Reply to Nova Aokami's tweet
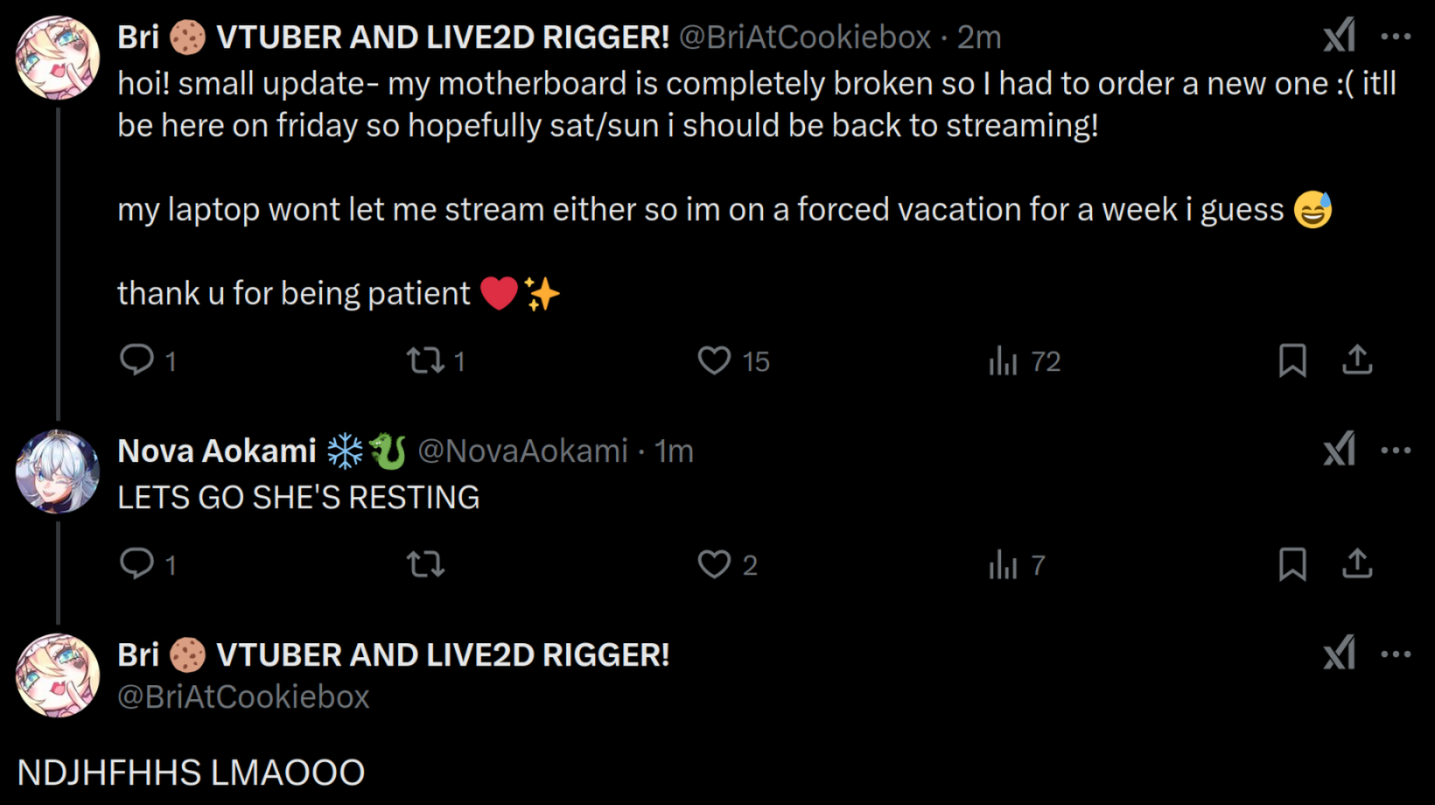 [136, 564]
